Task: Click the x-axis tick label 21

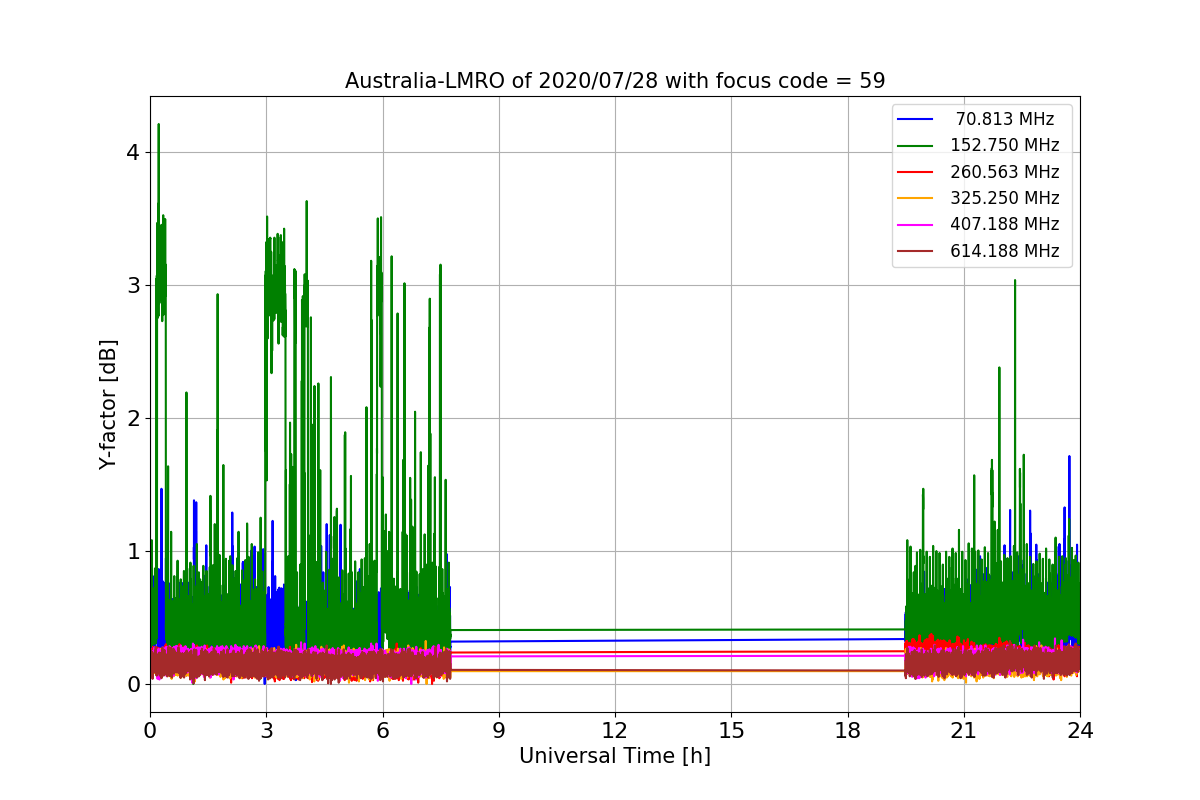Action: coord(964,731)
